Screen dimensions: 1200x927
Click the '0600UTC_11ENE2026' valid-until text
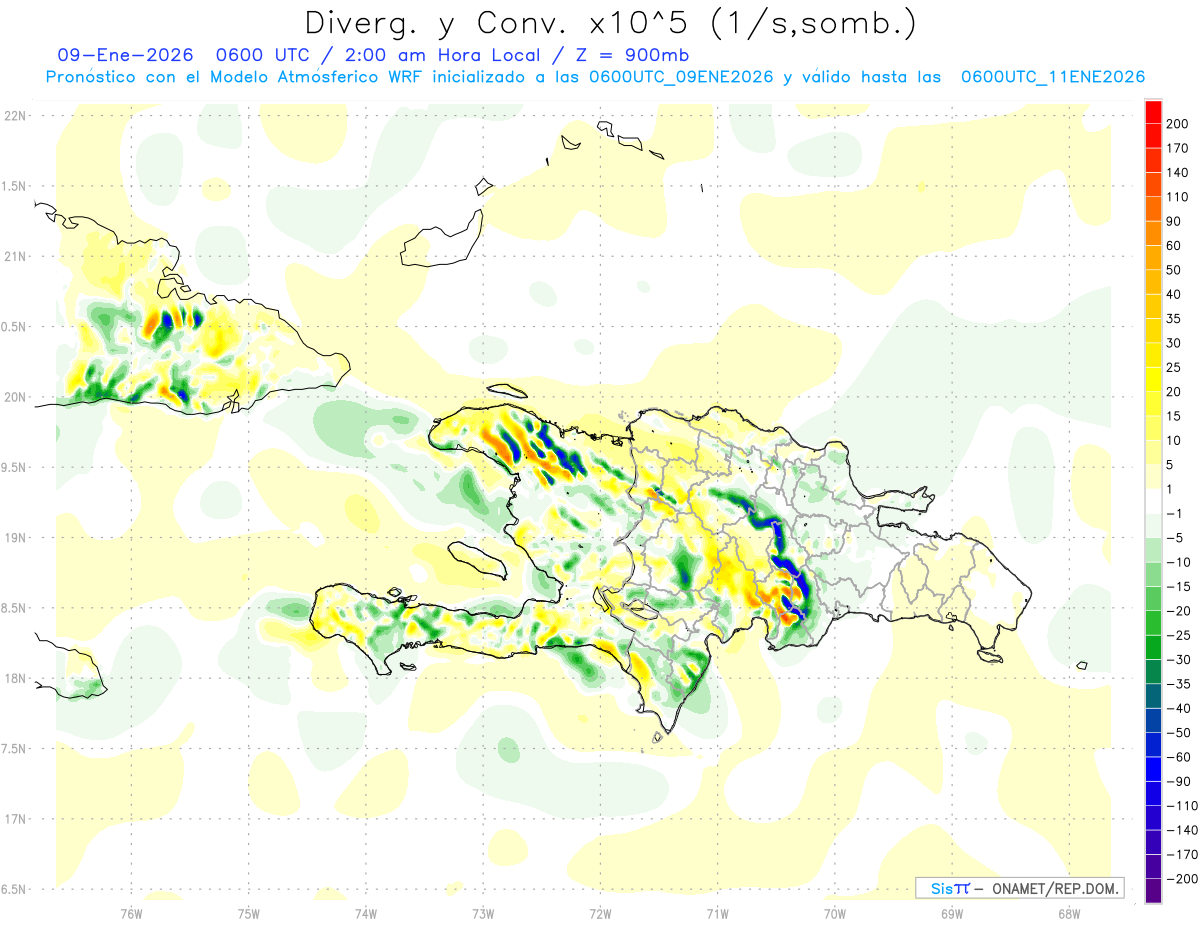coord(1053,77)
